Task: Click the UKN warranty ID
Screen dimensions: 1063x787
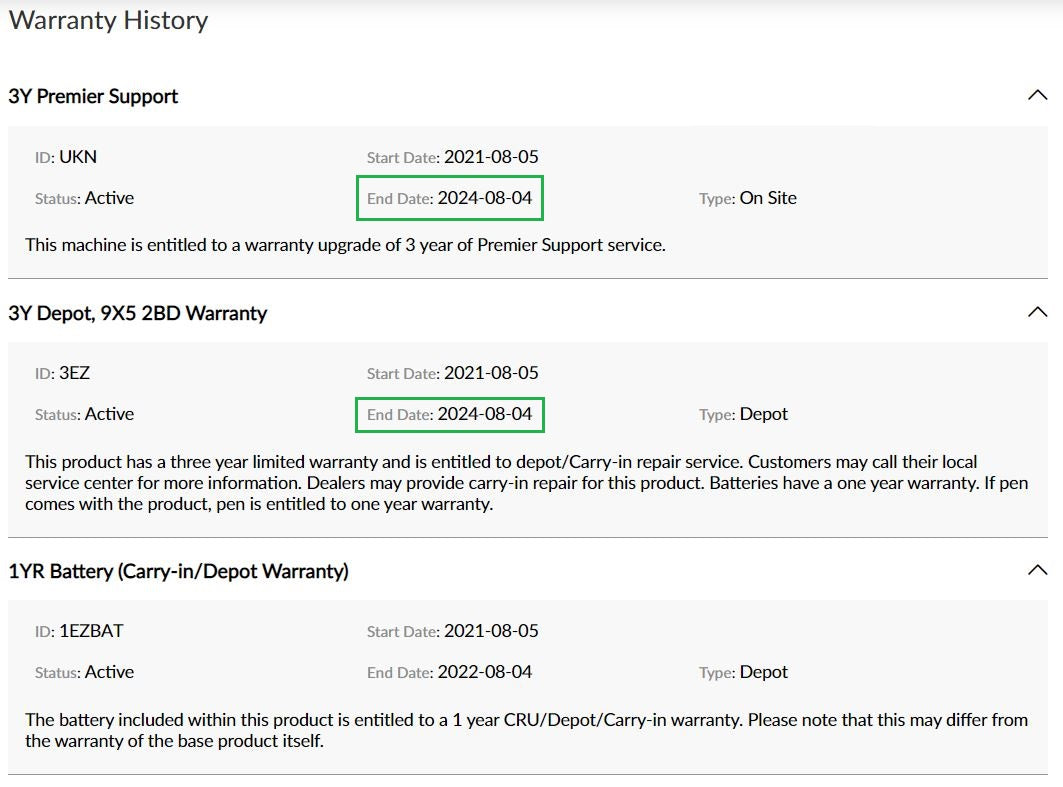Action: 78,157
